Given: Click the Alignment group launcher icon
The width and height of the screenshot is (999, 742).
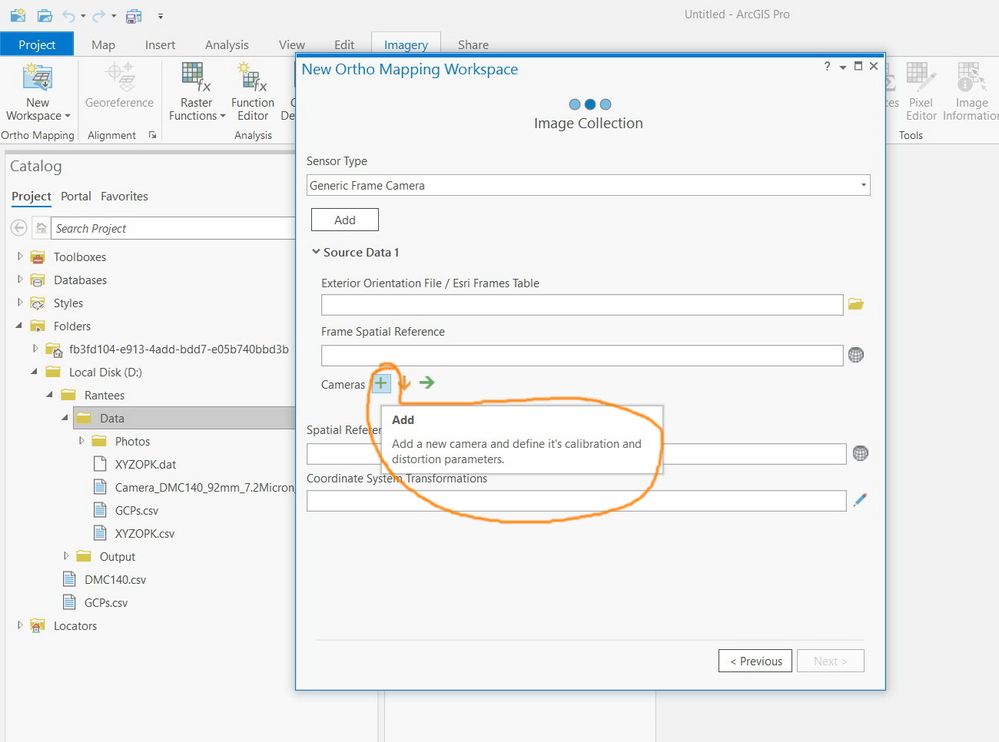Looking at the screenshot, I should pyautogui.click(x=152, y=135).
